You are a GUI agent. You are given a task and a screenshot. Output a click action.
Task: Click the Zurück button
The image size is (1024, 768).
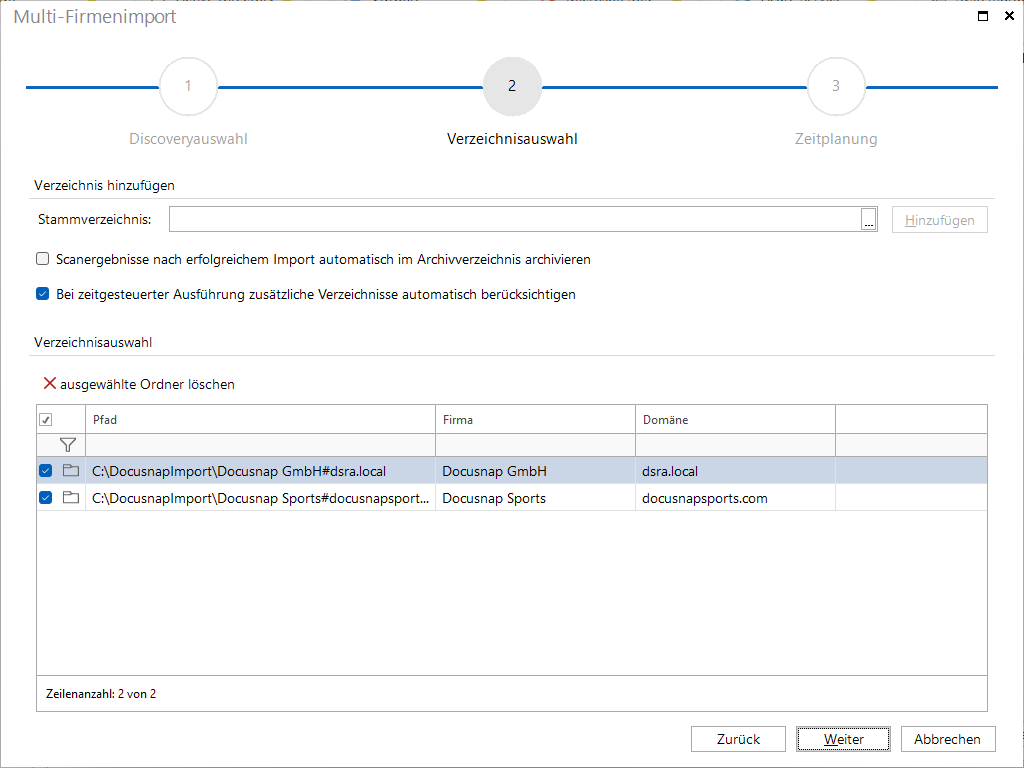738,739
